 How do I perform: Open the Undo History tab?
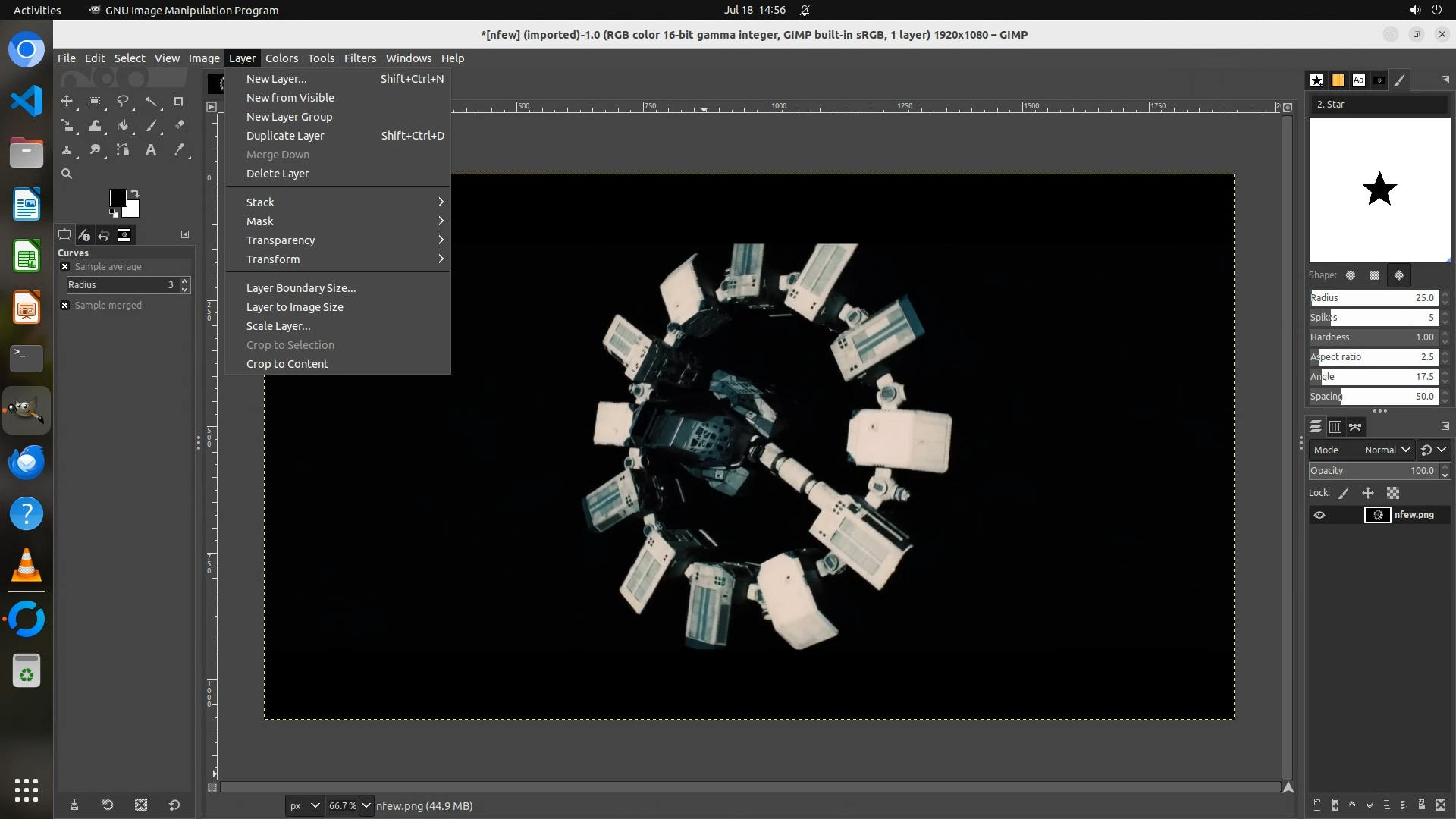tap(104, 235)
